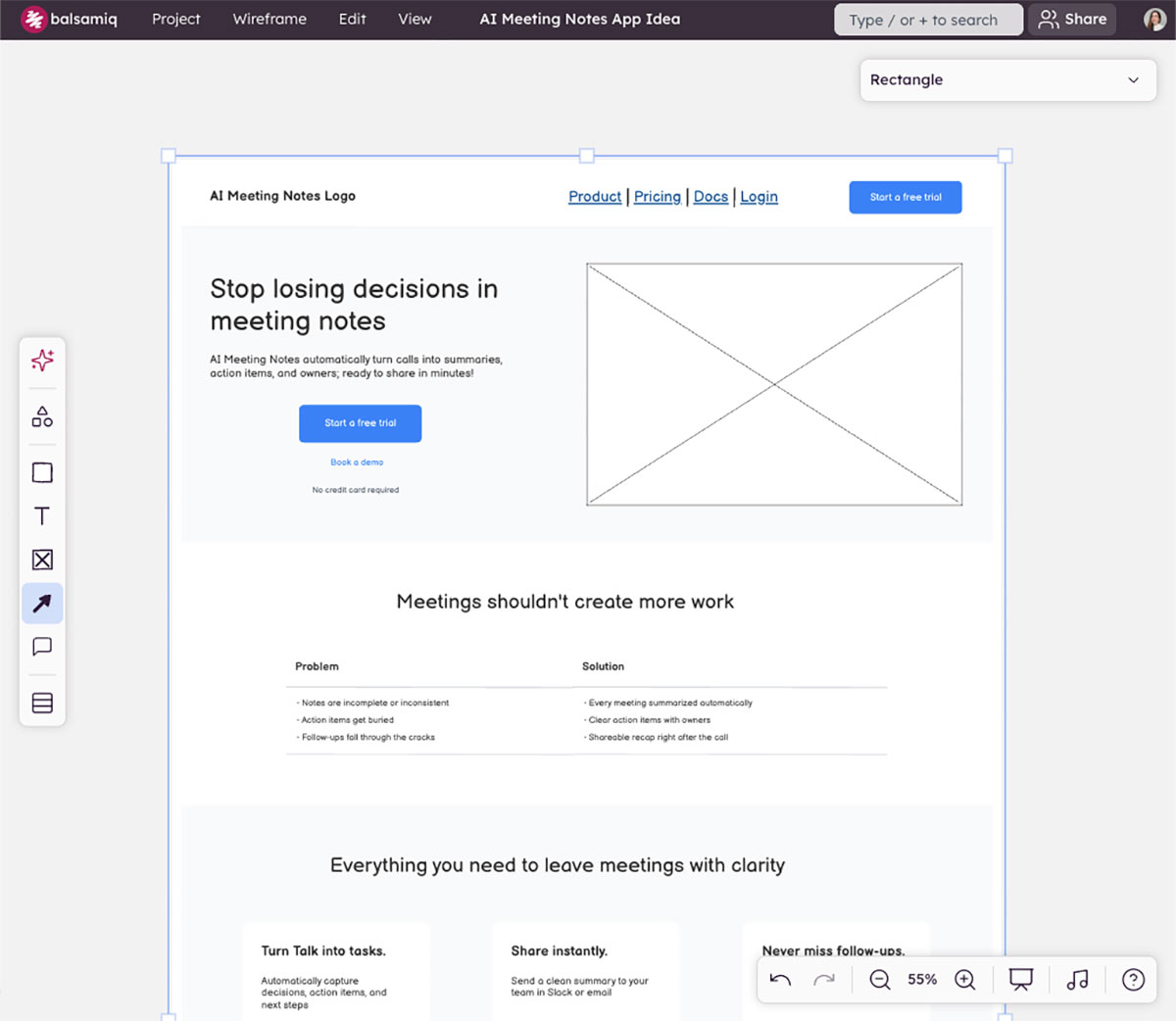Image resolution: width=1176 pixels, height=1021 pixels.
Task: Select the Image placeholder tool
Action: [41, 559]
